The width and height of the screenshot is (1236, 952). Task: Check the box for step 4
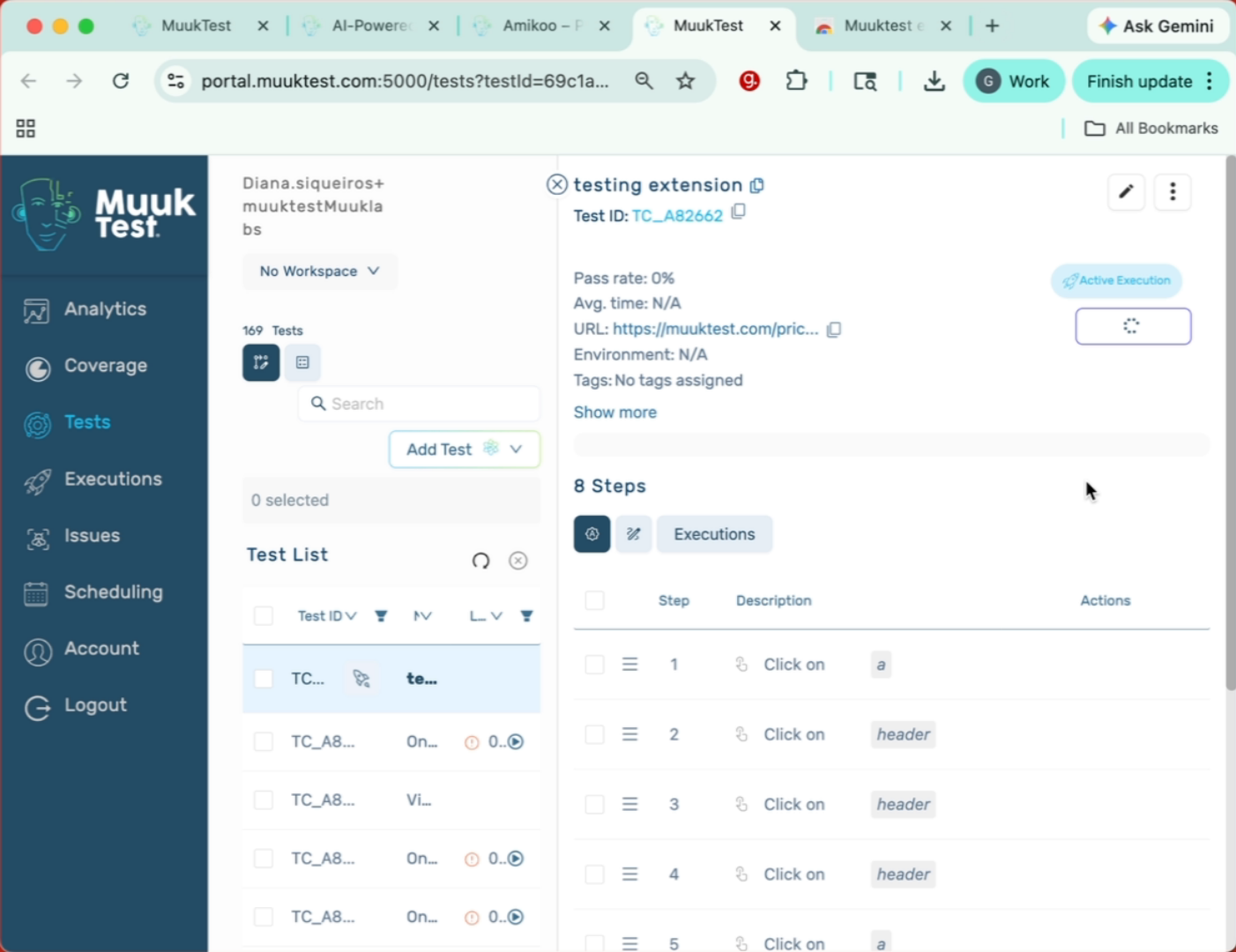click(595, 874)
